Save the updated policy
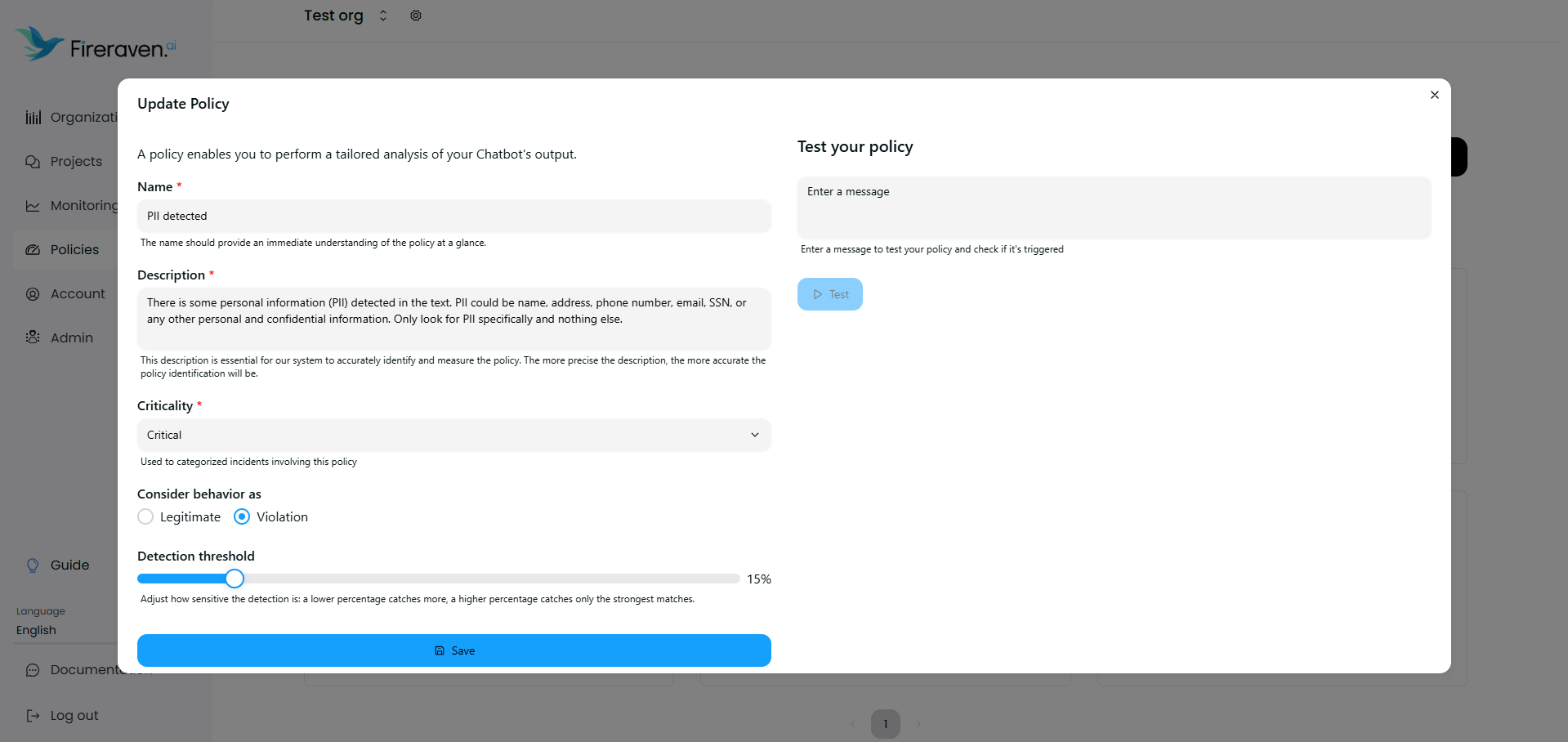 453,650
